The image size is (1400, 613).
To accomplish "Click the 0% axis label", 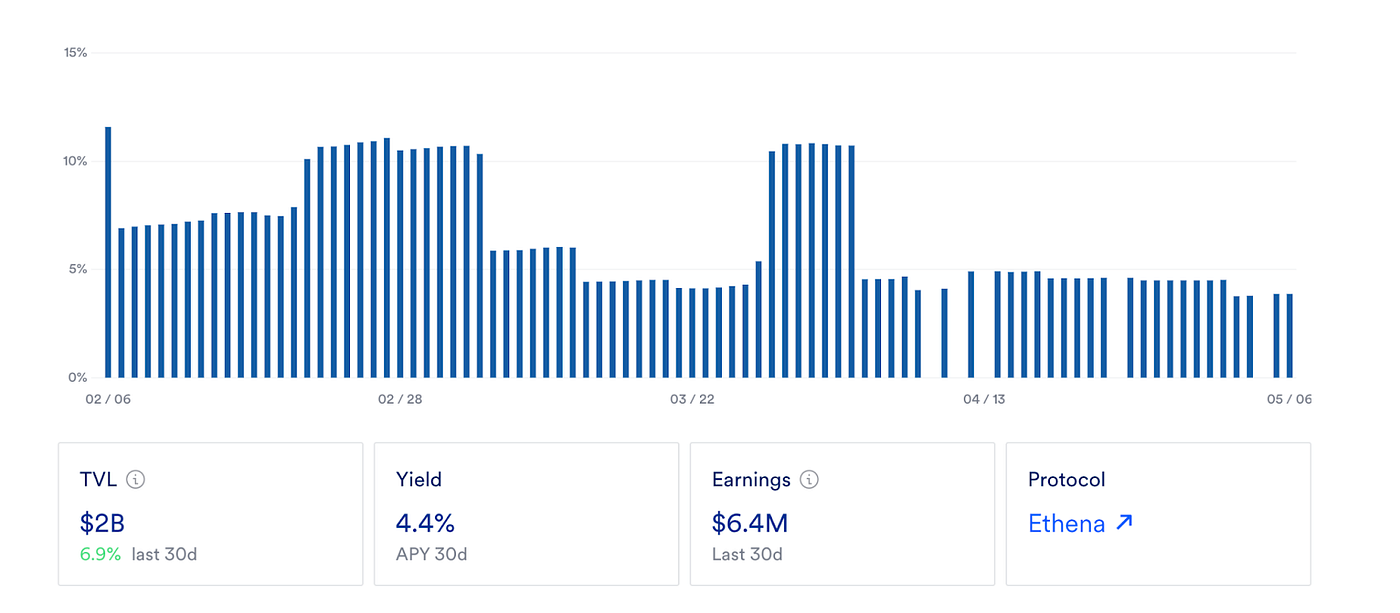I will click(x=79, y=378).
